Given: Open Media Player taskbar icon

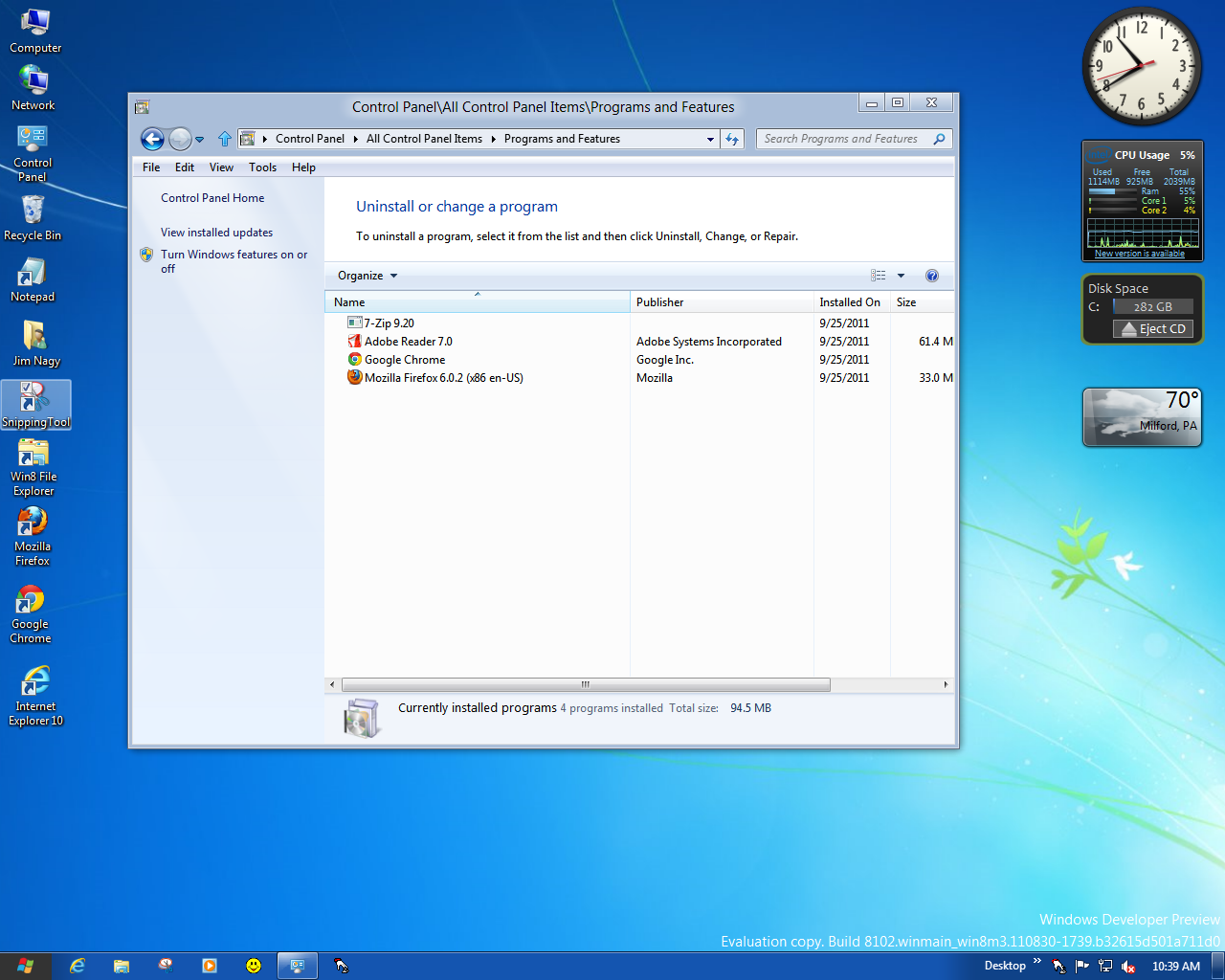Looking at the screenshot, I should [x=210, y=966].
